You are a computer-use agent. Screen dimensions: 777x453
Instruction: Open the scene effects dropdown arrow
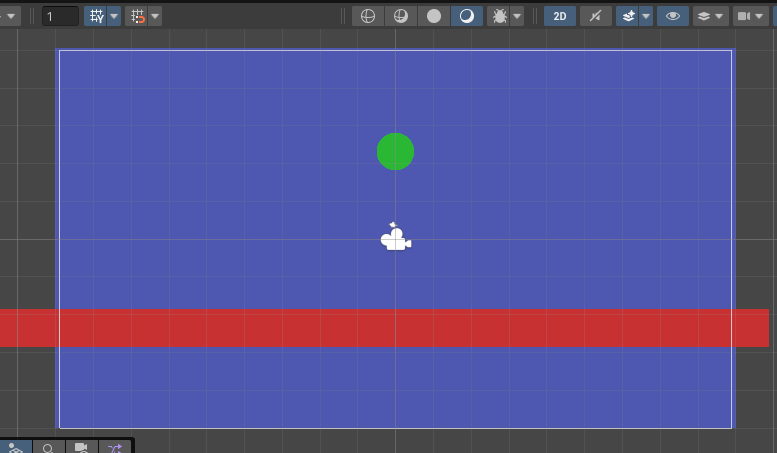click(646, 16)
